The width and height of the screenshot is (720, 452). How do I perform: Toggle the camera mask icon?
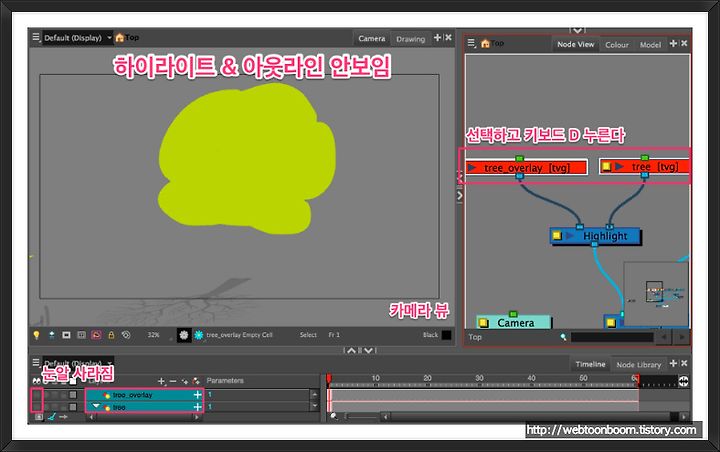(81, 335)
